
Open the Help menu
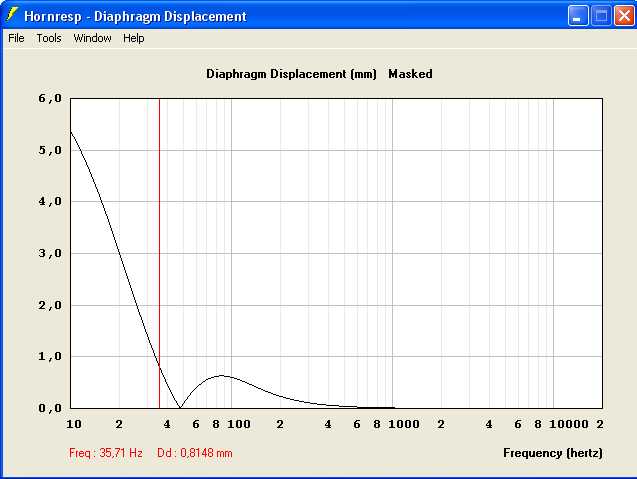[x=134, y=38]
